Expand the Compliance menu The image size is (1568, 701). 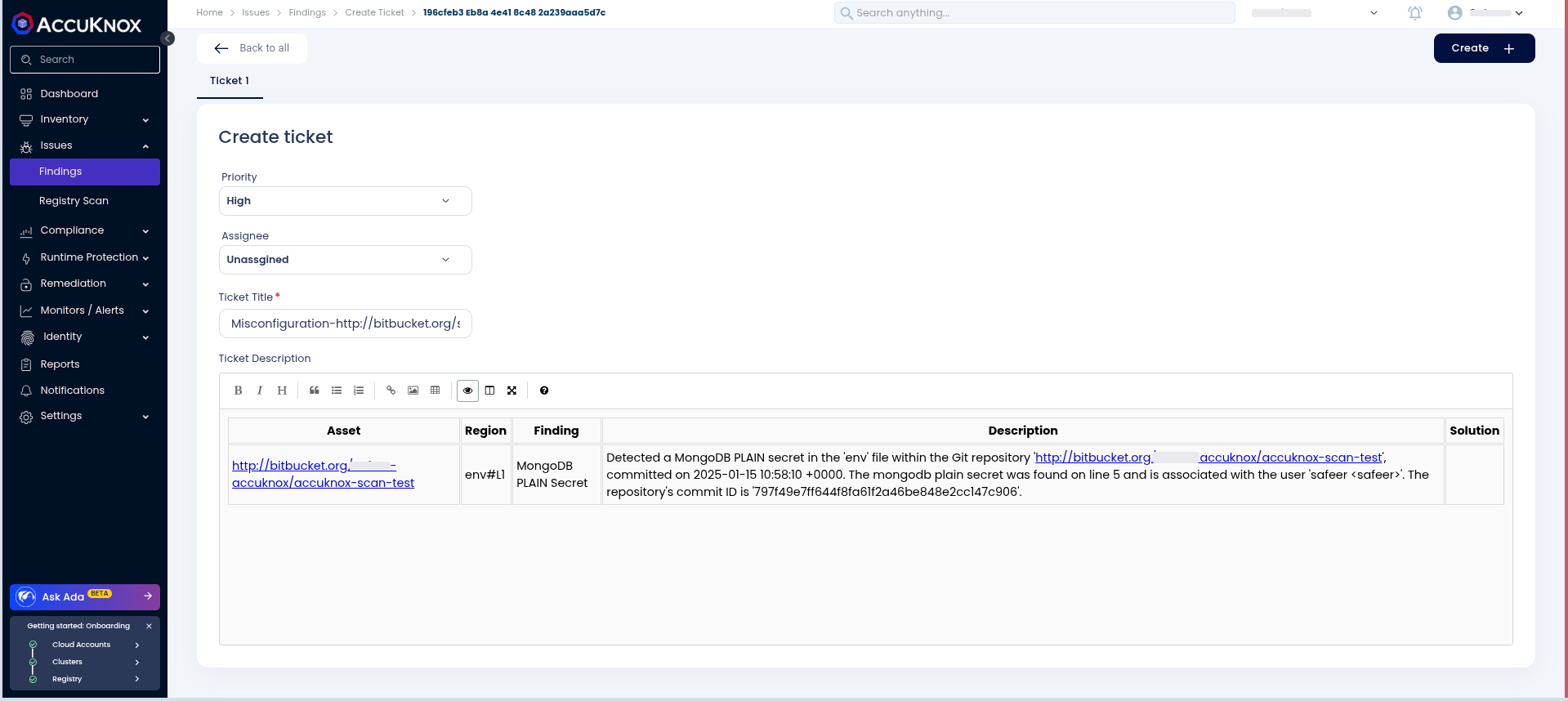pyautogui.click(x=145, y=231)
